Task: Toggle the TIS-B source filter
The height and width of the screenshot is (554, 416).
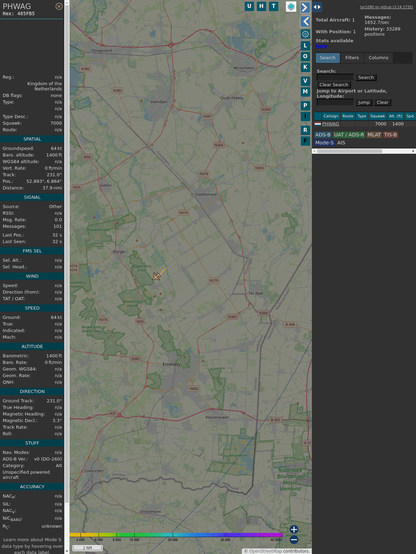Action: tap(391, 135)
